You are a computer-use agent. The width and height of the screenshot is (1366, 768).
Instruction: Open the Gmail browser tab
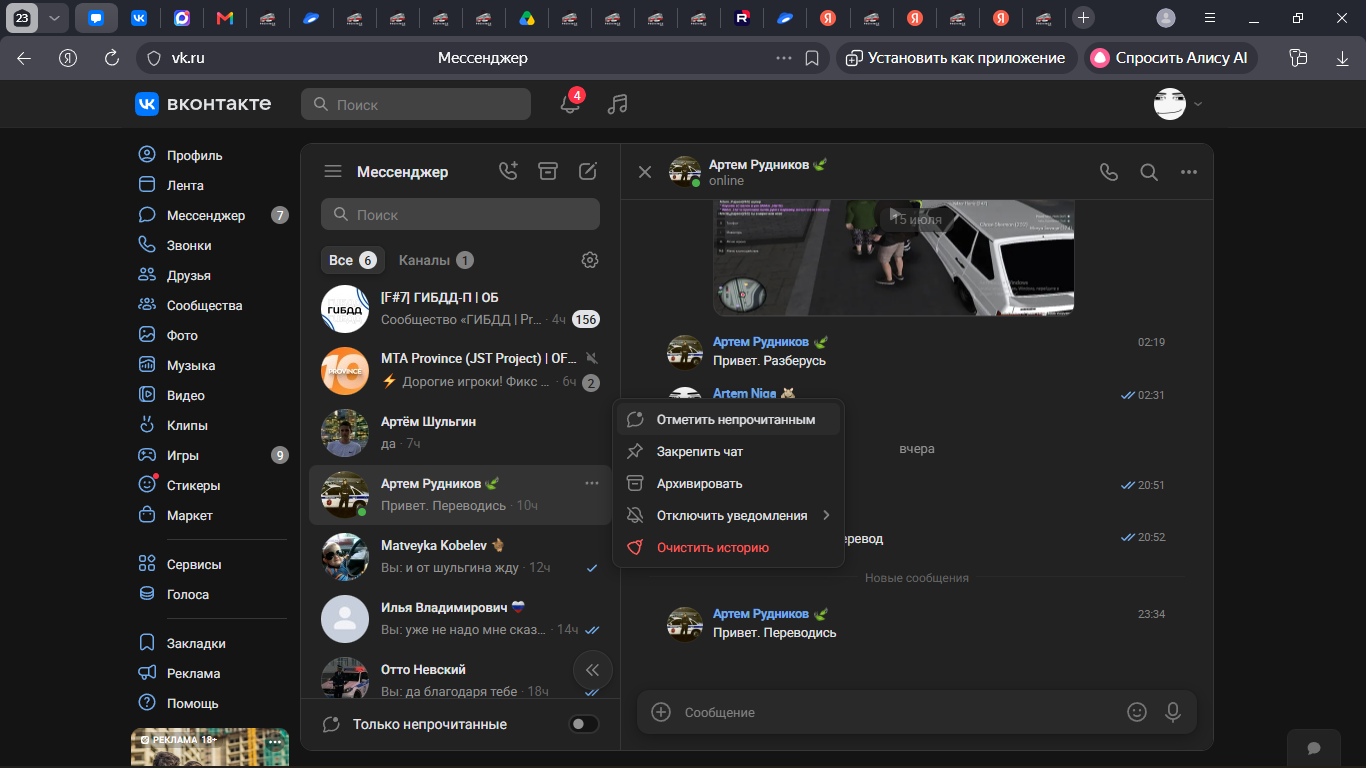(225, 18)
